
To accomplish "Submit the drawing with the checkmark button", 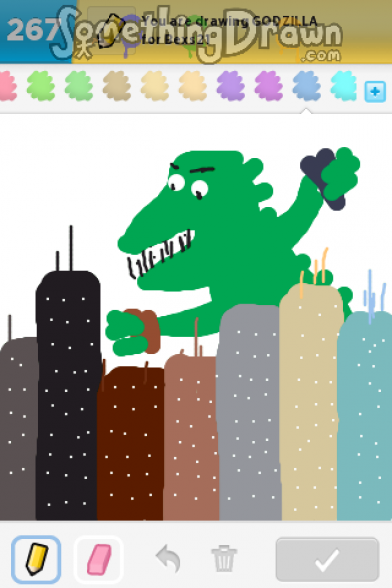I will 327,560.
